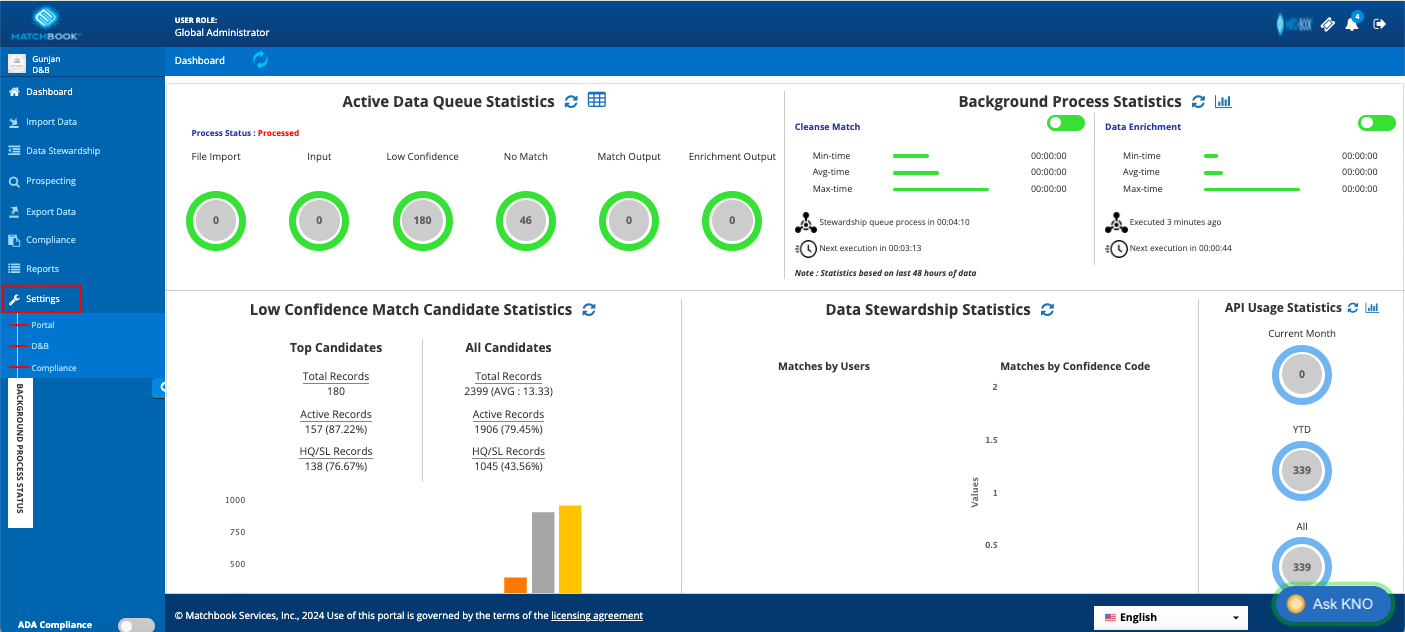Refresh Low Confidence Match Candidate Statistics
Image resolution: width=1405 pixels, height=632 pixels.
point(589,310)
